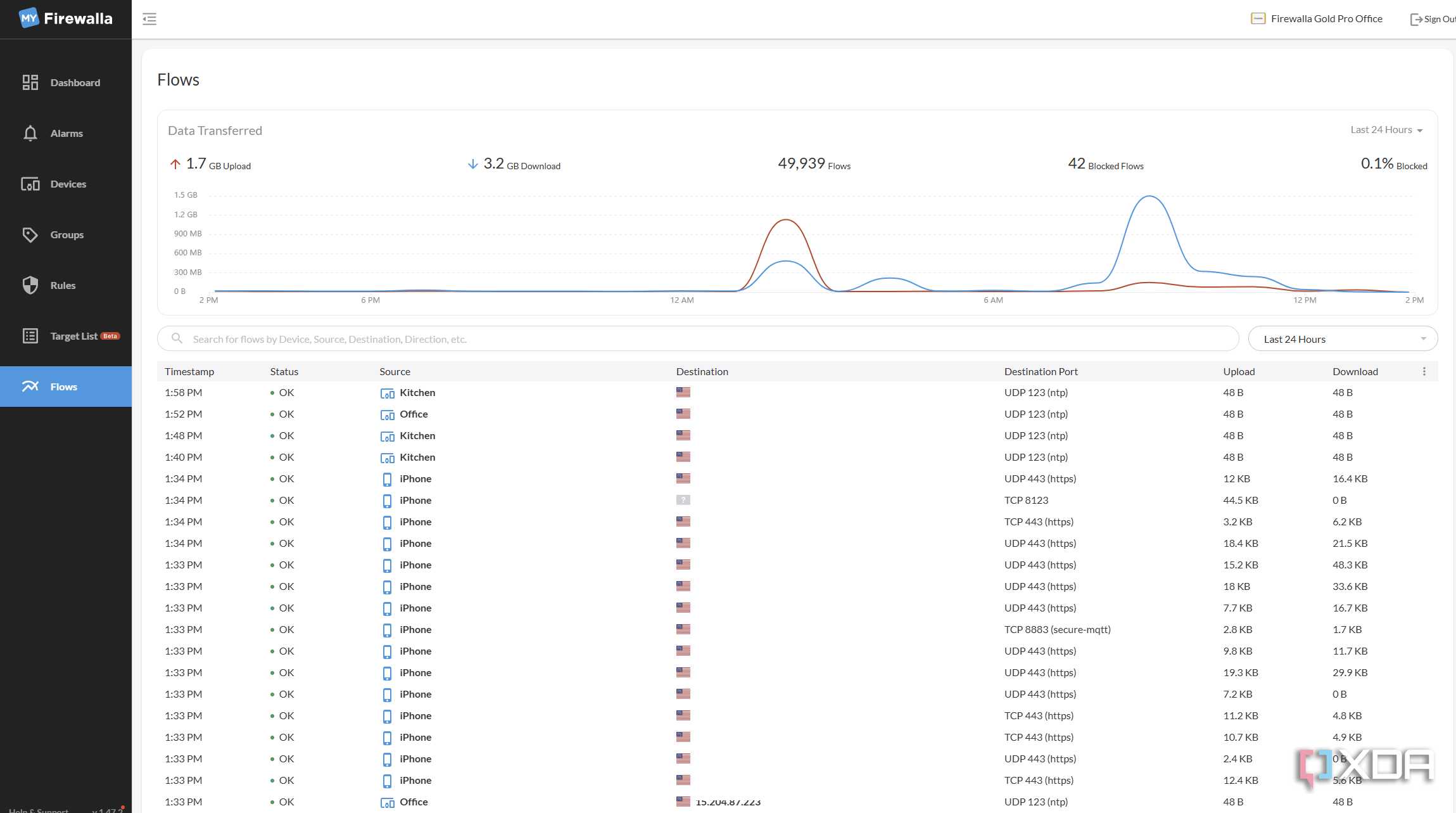Open the Office source at 1:52 PM

[414, 414]
